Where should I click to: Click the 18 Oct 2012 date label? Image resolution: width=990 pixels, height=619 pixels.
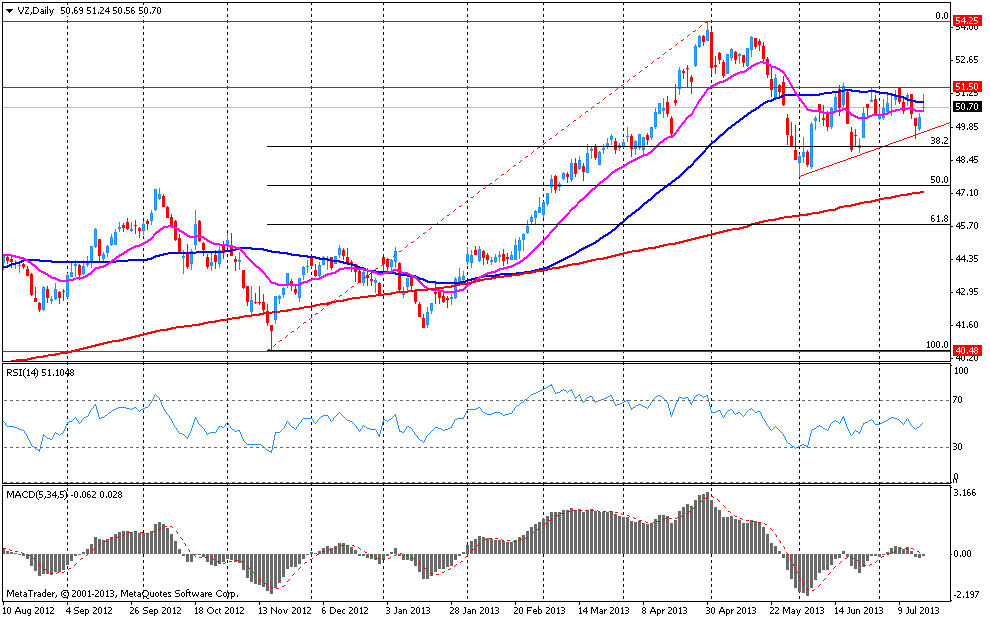(x=219, y=611)
